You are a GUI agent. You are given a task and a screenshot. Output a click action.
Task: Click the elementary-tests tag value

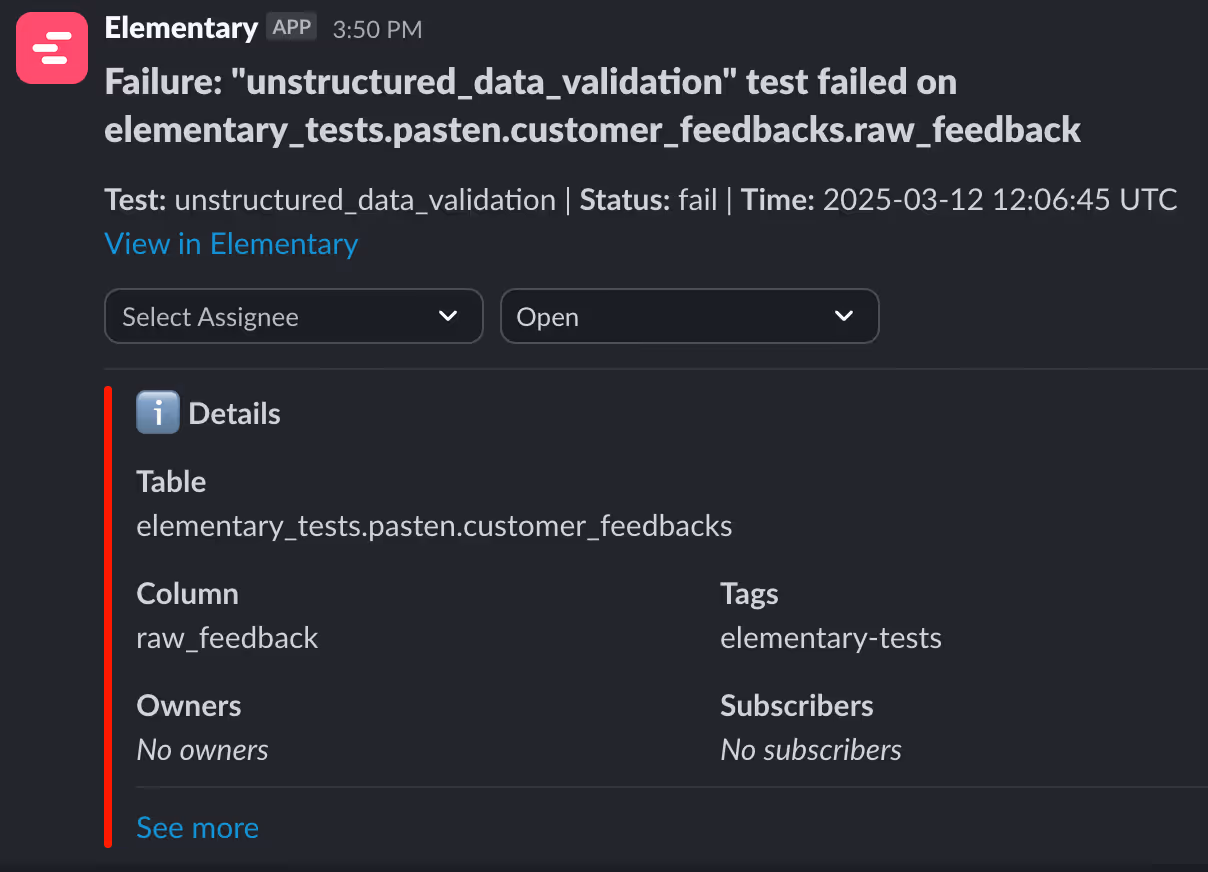point(830,638)
